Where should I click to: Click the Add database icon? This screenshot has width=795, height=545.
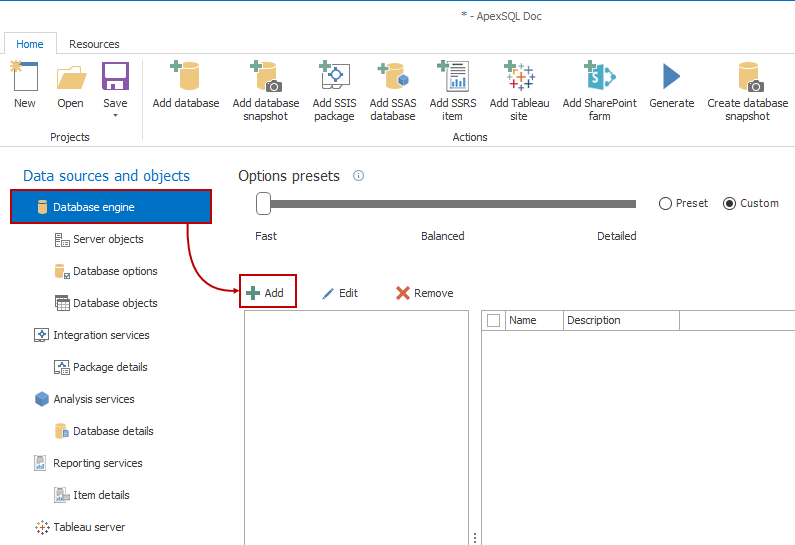click(186, 76)
